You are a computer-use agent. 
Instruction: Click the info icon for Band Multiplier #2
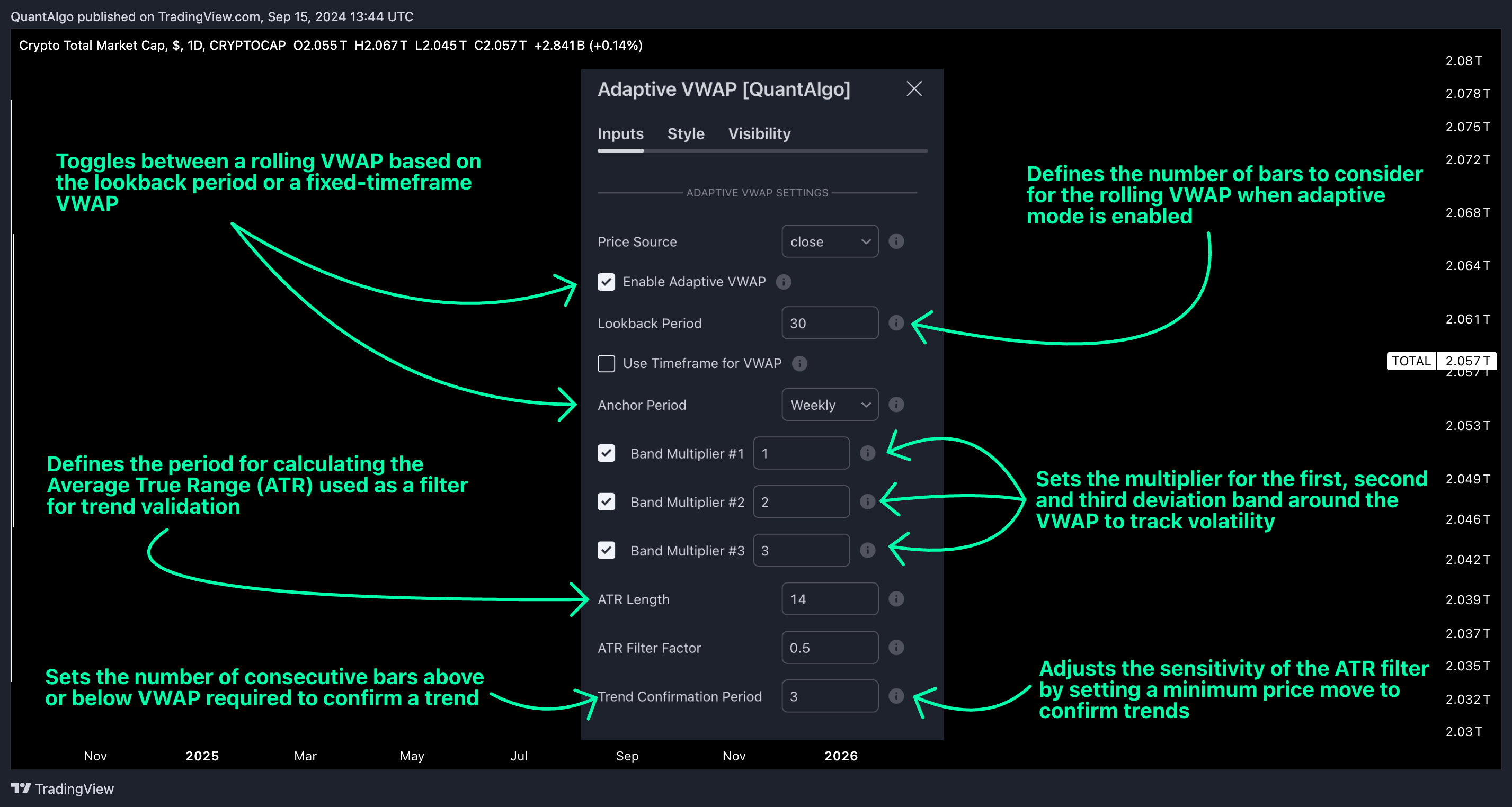click(867, 501)
